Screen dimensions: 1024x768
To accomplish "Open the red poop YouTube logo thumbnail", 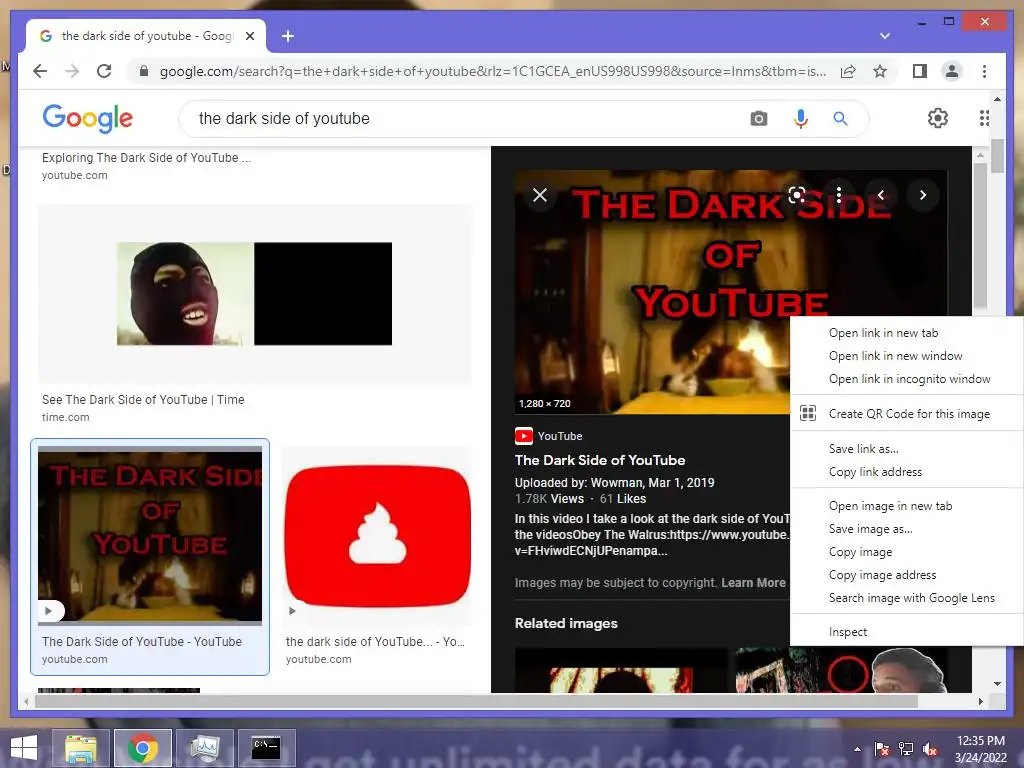I will (377, 536).
